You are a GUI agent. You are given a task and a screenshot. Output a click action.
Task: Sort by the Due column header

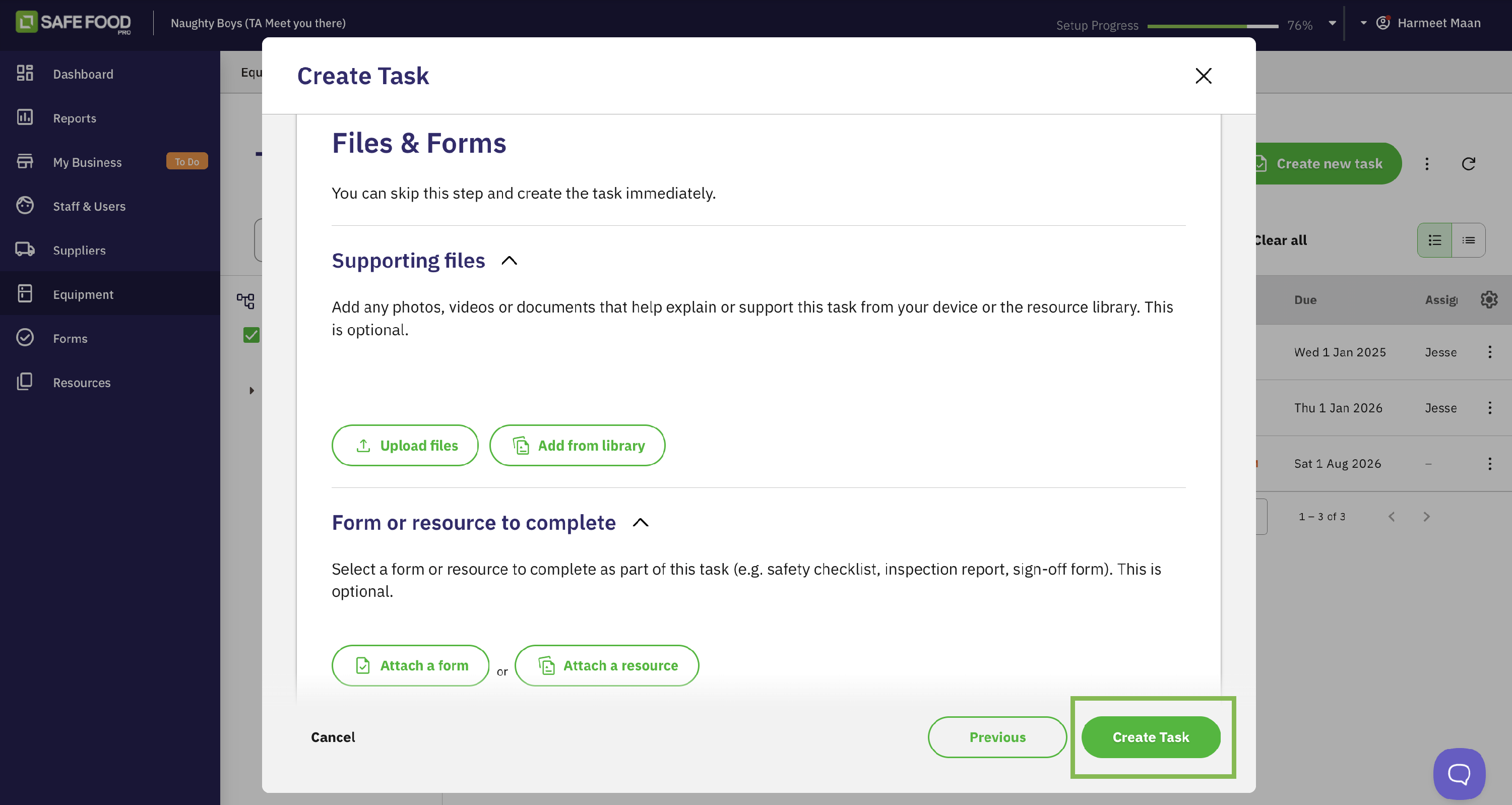click(x=1305, y=299)
